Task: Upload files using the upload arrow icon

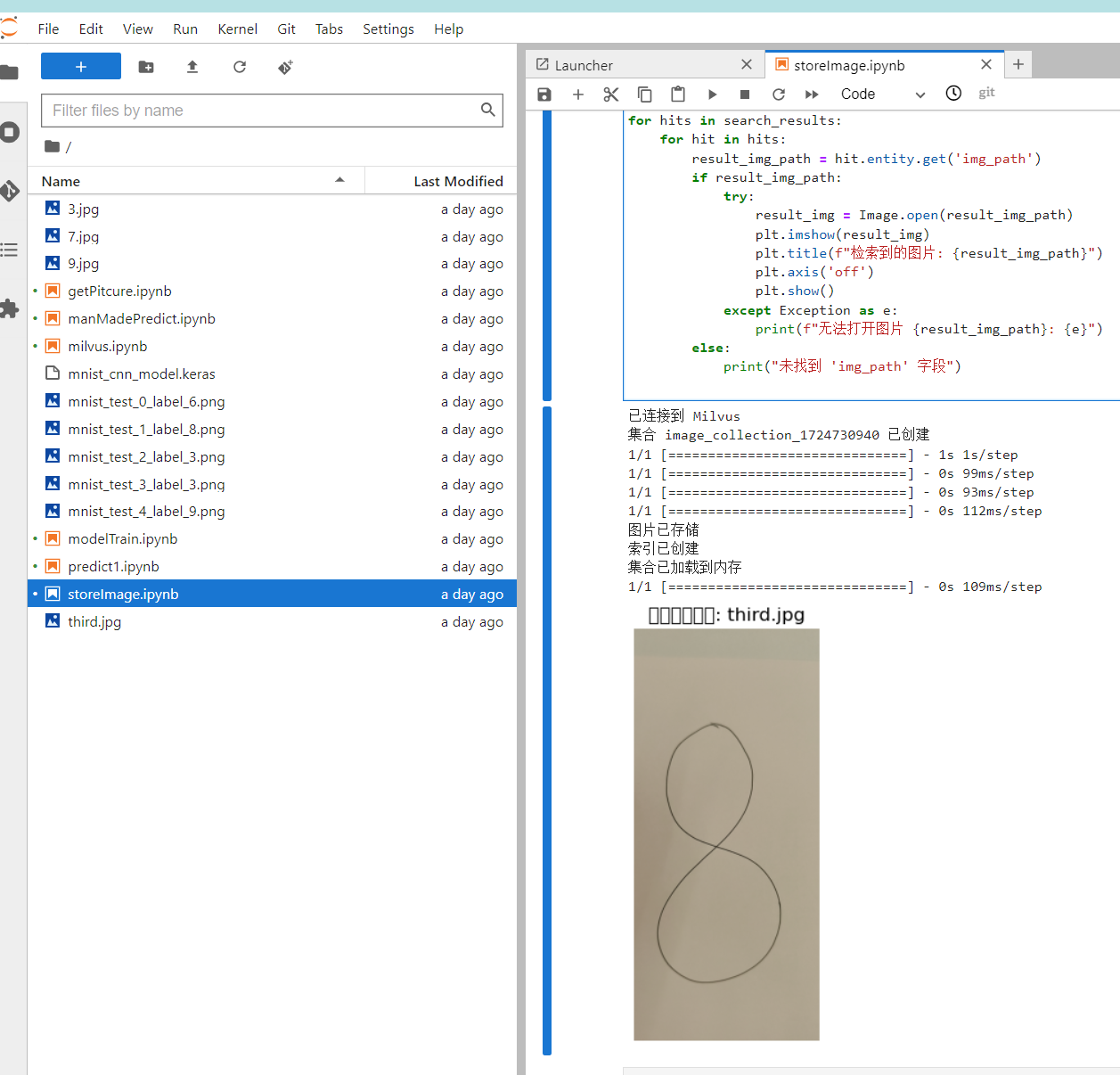Action: [x=192, y=67]
